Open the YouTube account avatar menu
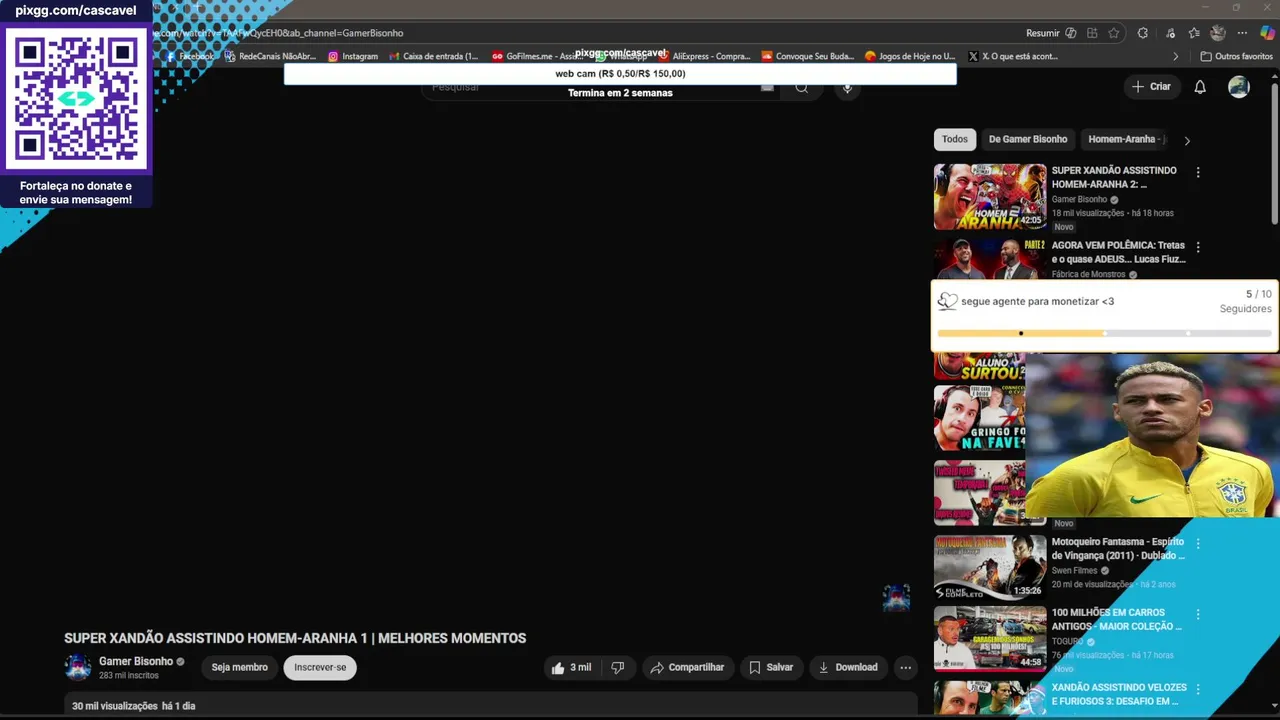Screen dimensions: 1280x720 [x=1239, y=87]
